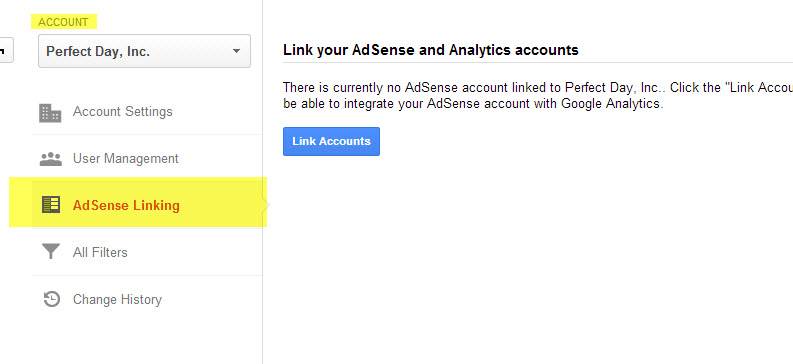Go to the User Management label

pos(125,159)
